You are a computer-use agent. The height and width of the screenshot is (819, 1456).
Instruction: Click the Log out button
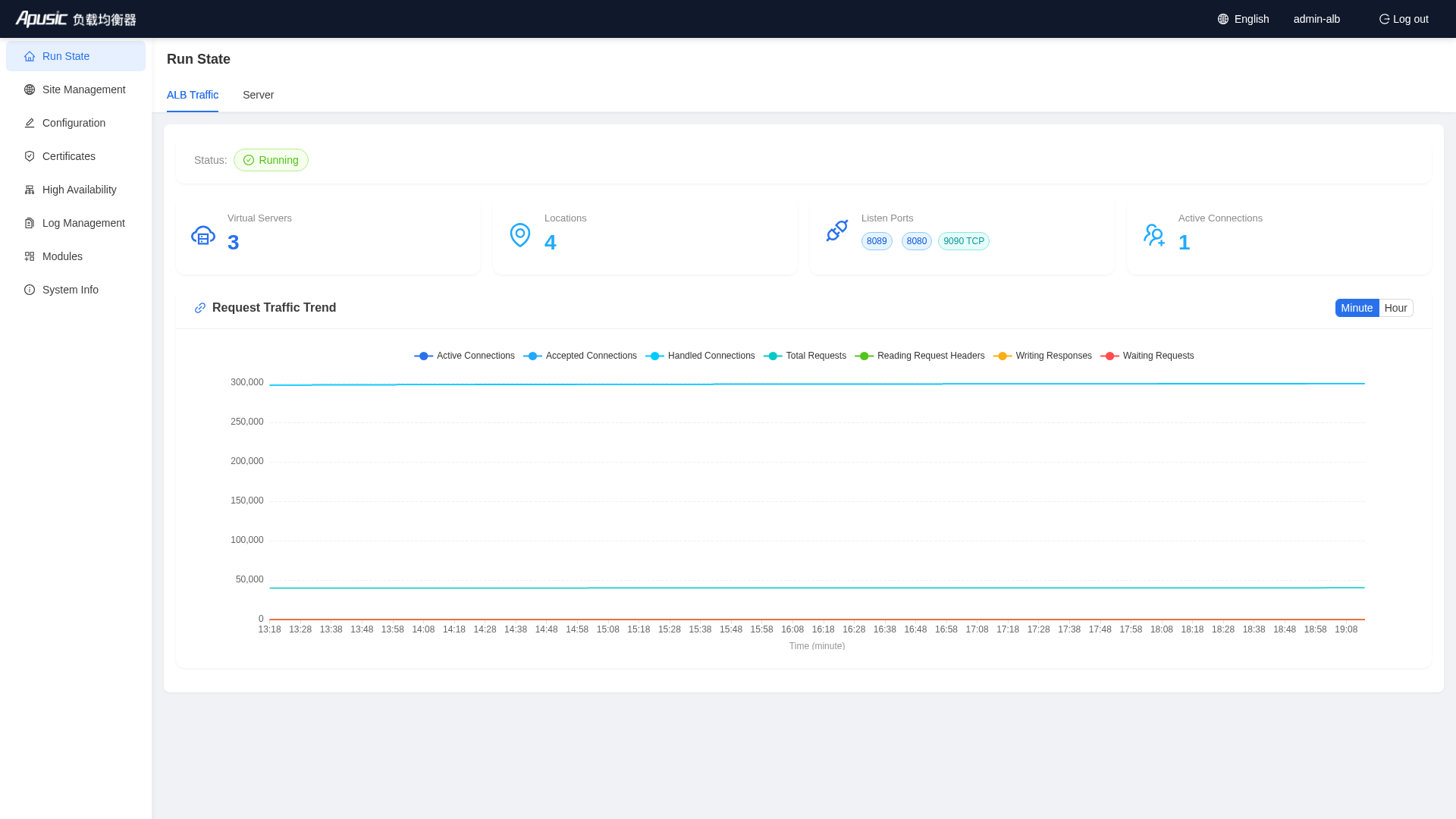pos(1403,19)
